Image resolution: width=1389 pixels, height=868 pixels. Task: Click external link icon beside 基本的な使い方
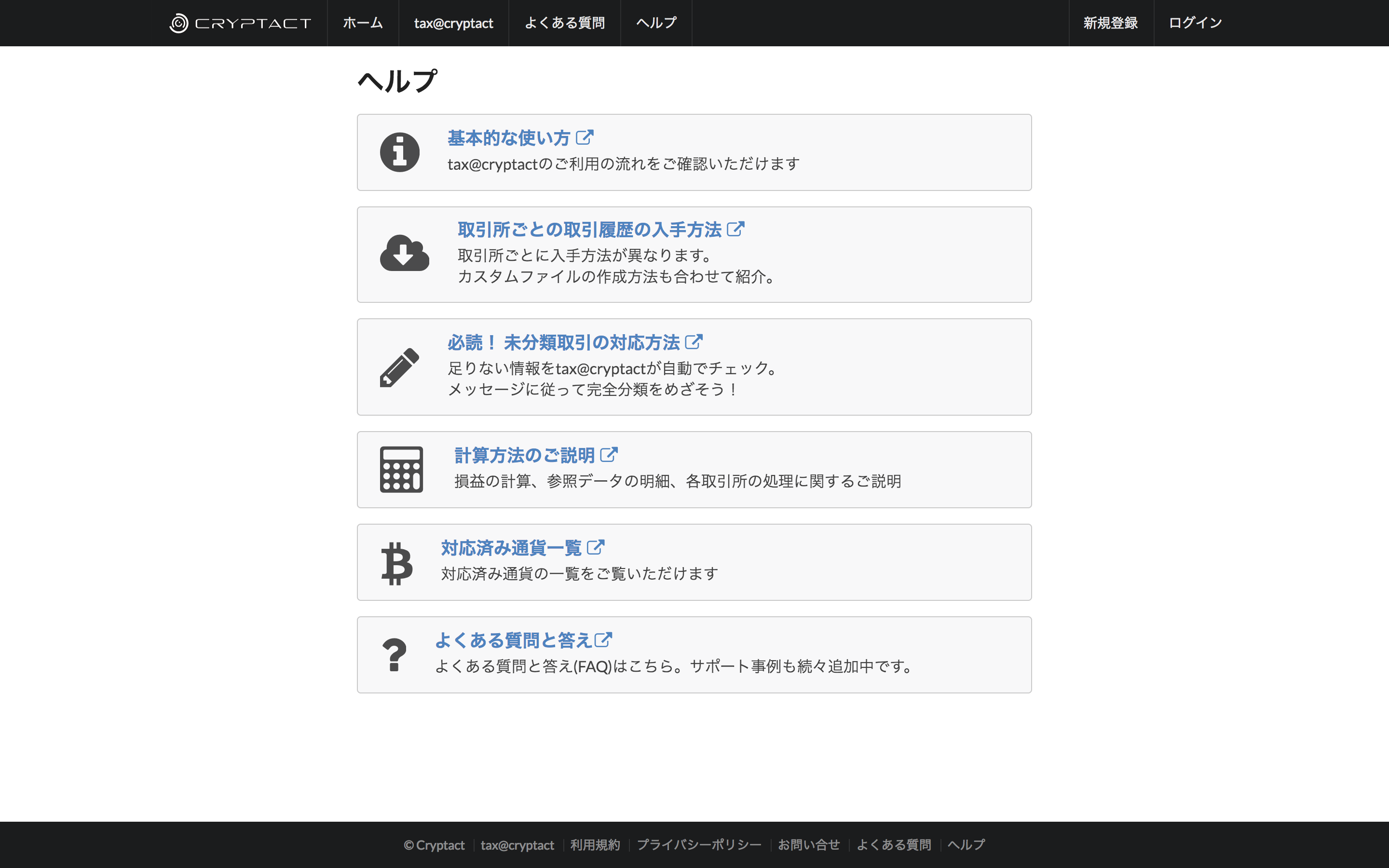(585, 138)
